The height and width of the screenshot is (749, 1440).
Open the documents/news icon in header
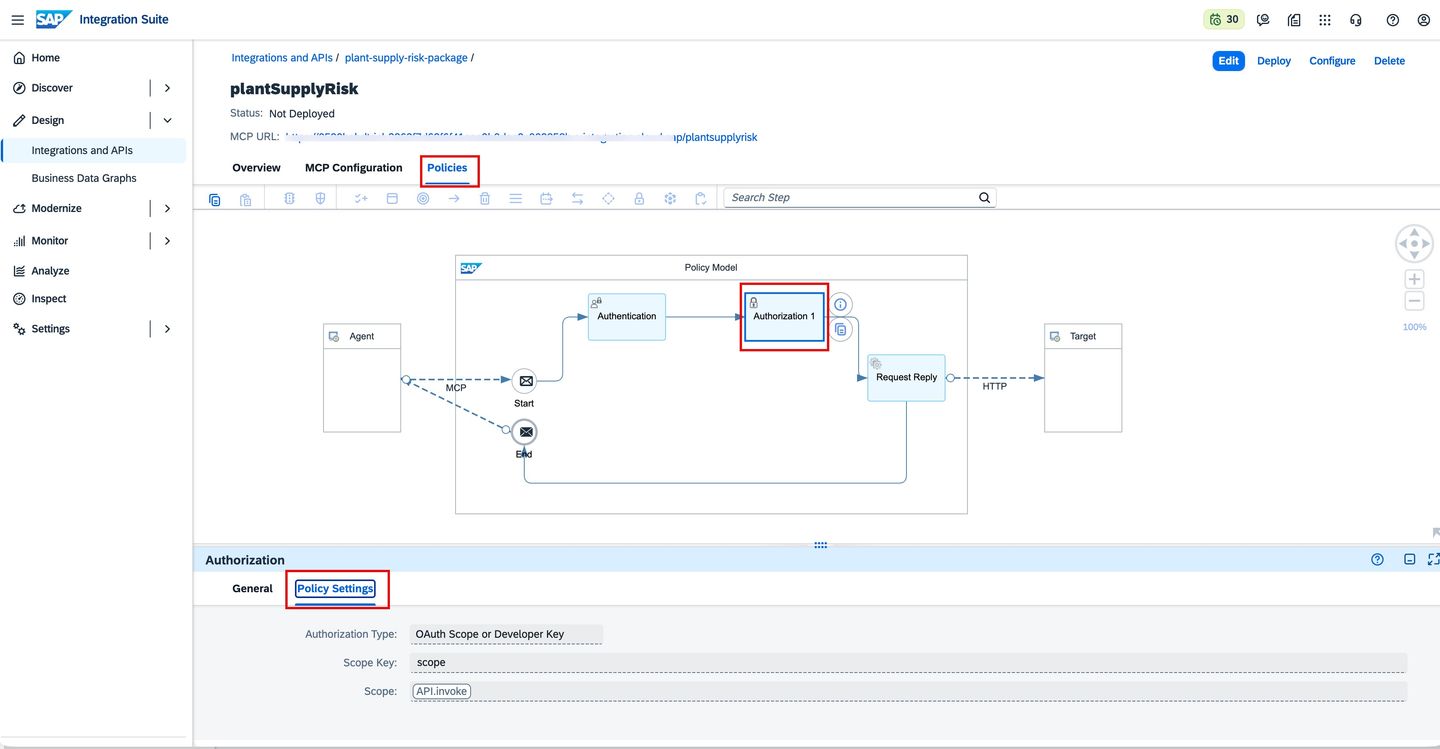click(1294, 20)
